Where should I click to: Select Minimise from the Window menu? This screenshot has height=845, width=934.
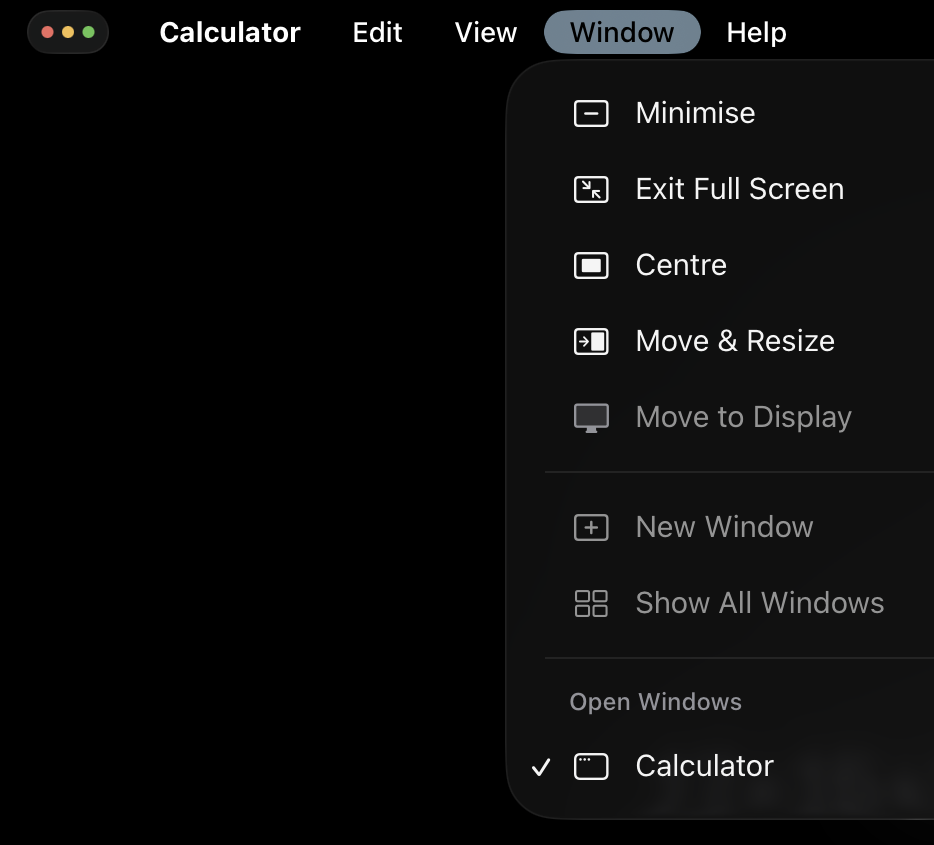point(695,113)
